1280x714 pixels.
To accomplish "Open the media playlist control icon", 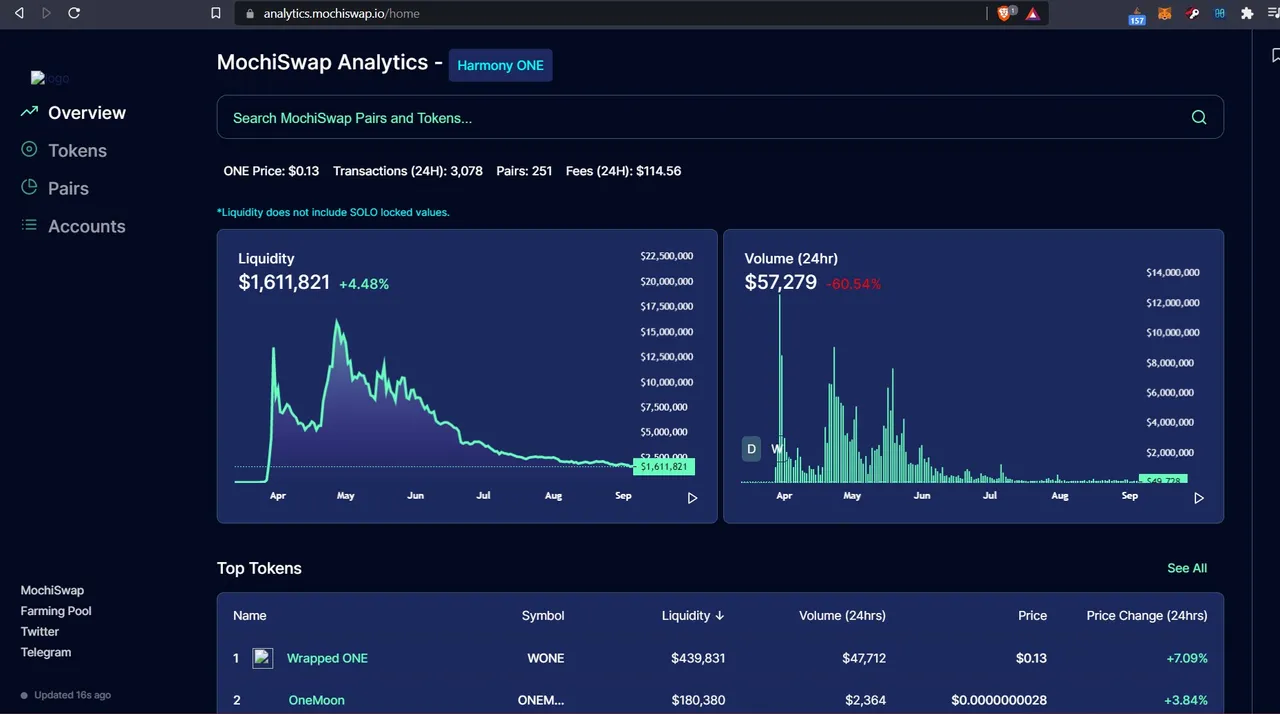I will pos(1273,13).
